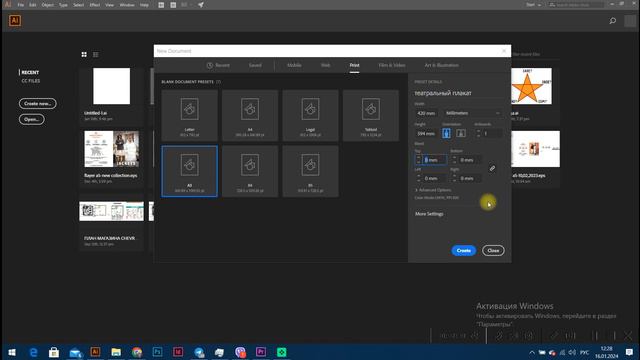The width and height of the screenshot is (640, 360).
Task: Open Photoshop from taskbar
Action: pyautogui.click(x=158, y=352)
